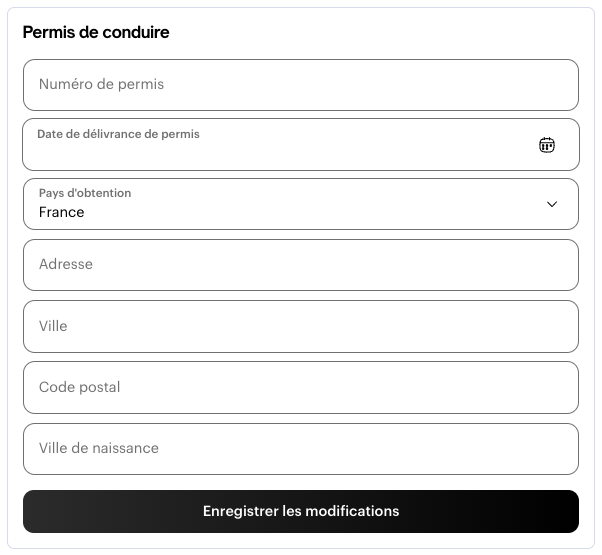Save with Enregistrer les modifications button
The width and height of the screenshot is (602, 555).
point(301,511)
